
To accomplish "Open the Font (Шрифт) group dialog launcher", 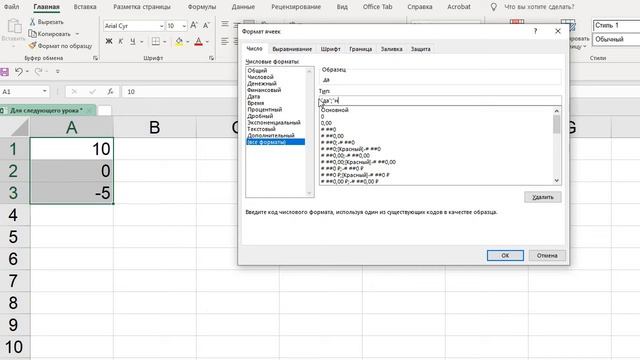I will coord(211,58).
